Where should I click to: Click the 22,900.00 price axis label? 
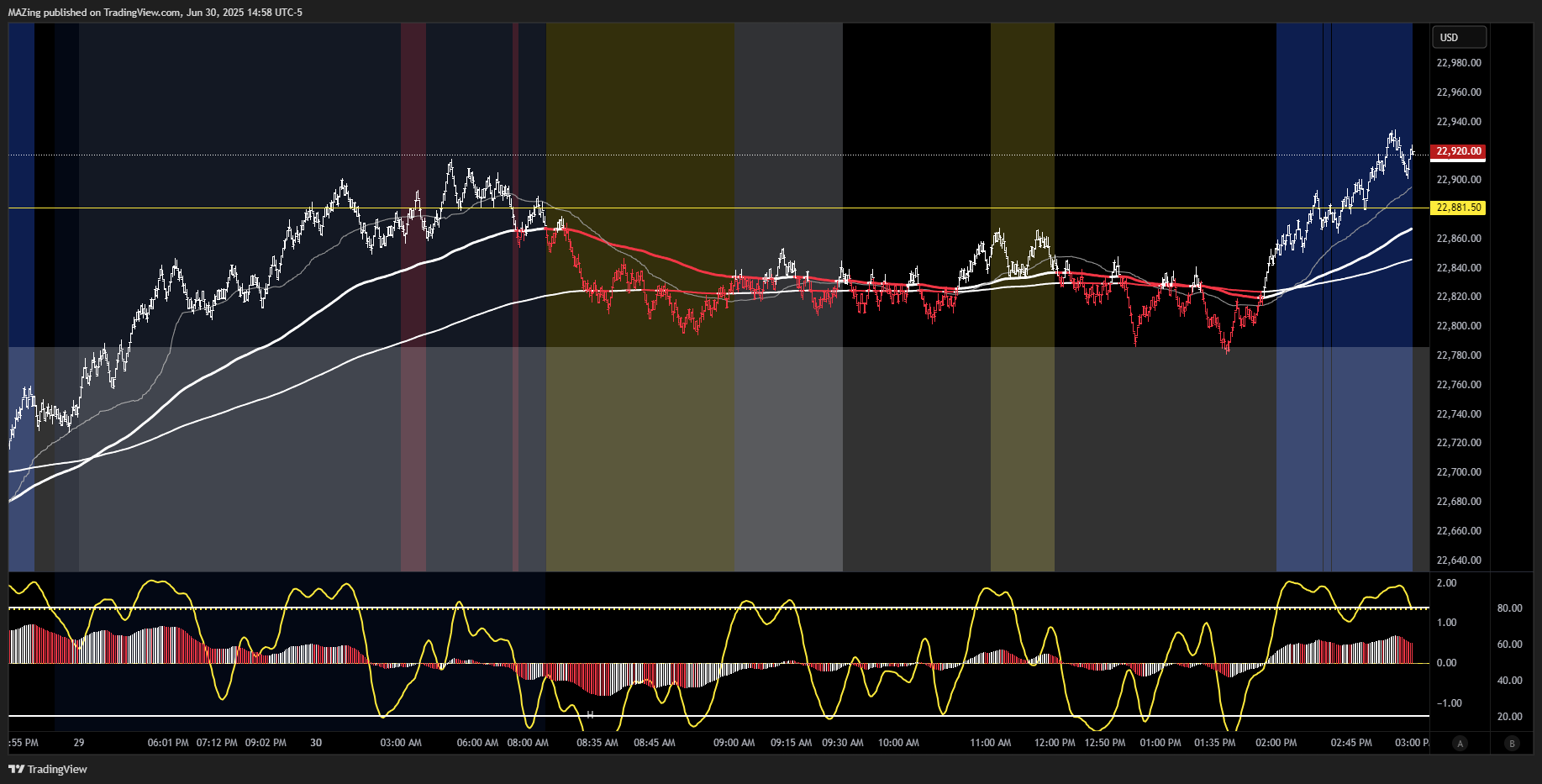pos(1459,180)
